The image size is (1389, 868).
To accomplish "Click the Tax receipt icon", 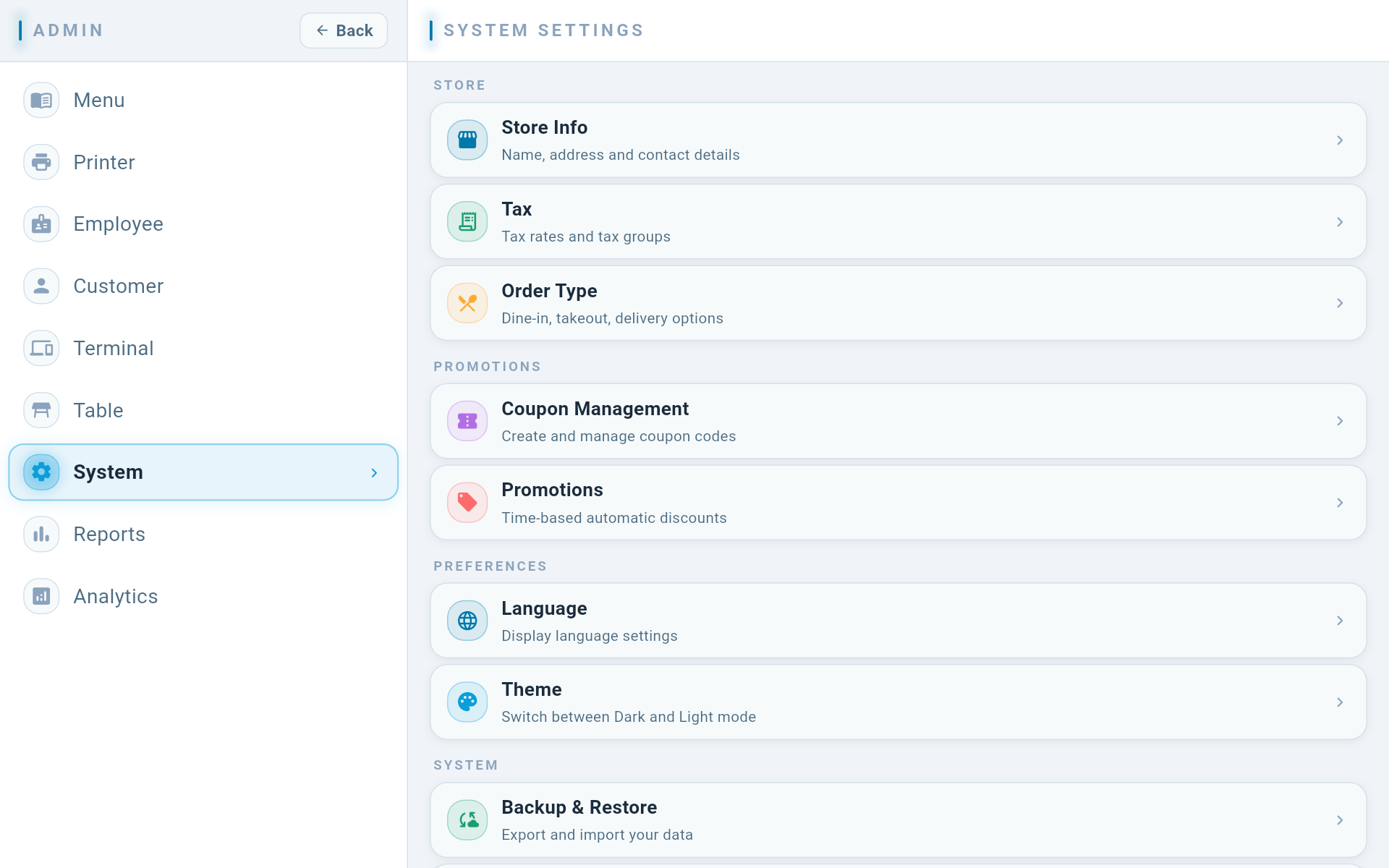I will tap(467, 222).
